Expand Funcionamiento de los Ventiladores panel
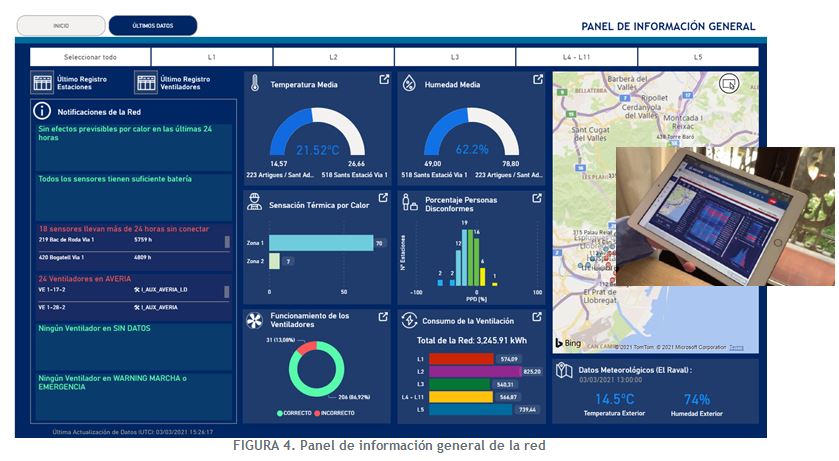Screen dimensions: 839x461 click(384, 317)
